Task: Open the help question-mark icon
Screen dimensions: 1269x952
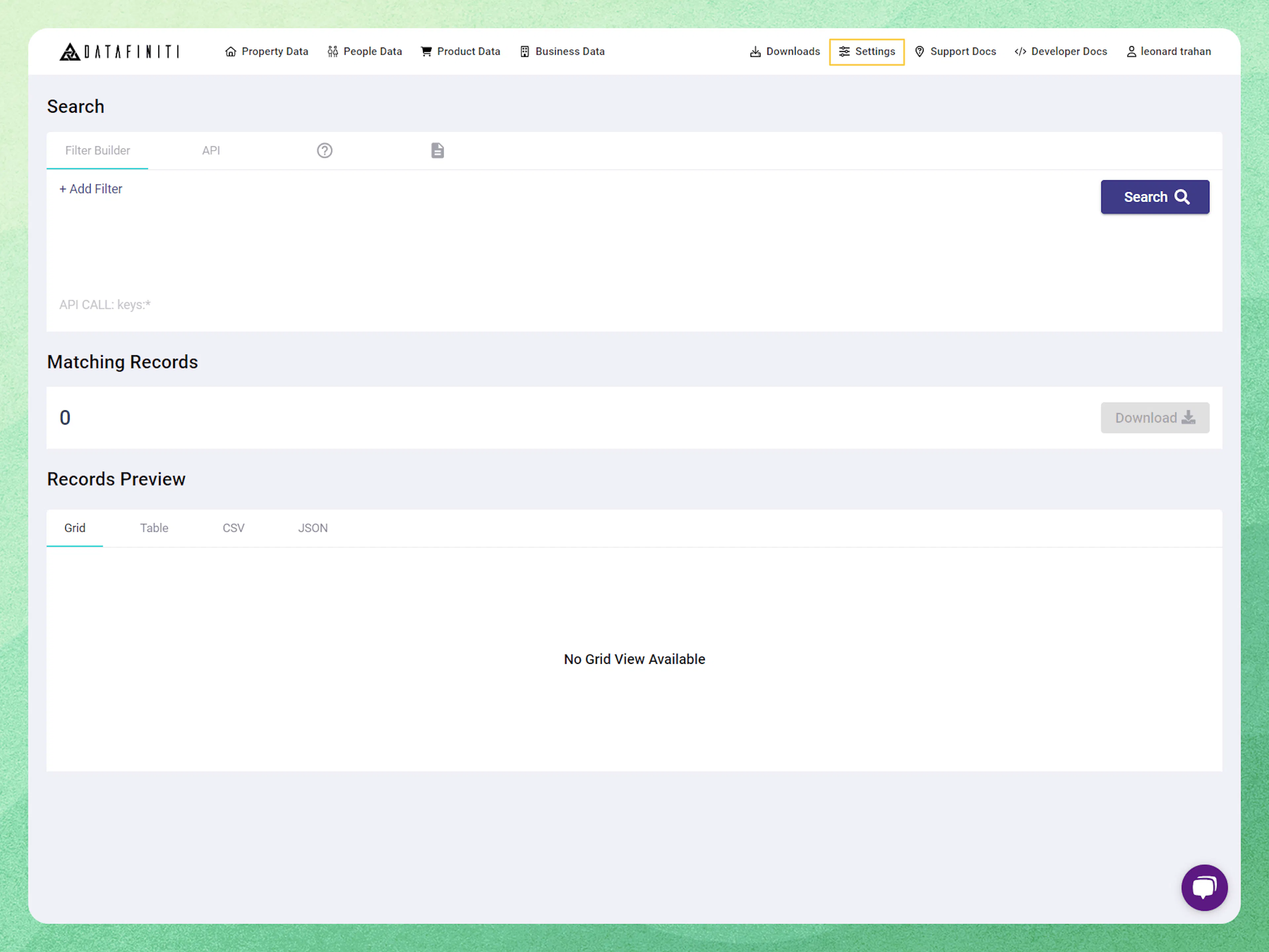Action: (x=325, y=150)
